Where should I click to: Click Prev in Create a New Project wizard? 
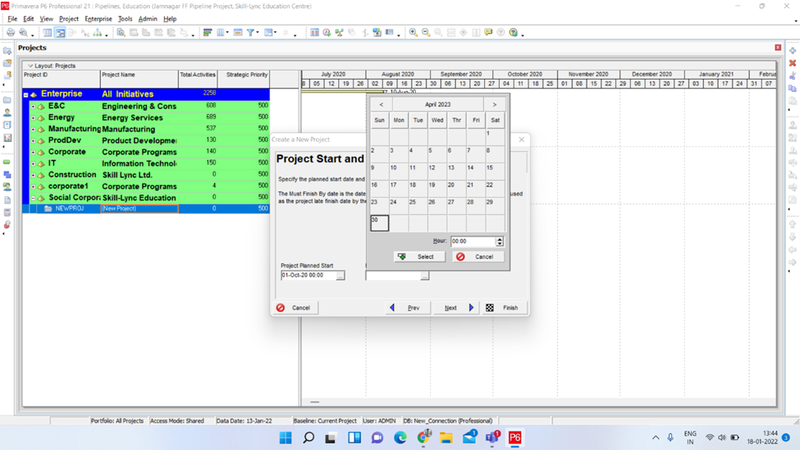(407, 308)
